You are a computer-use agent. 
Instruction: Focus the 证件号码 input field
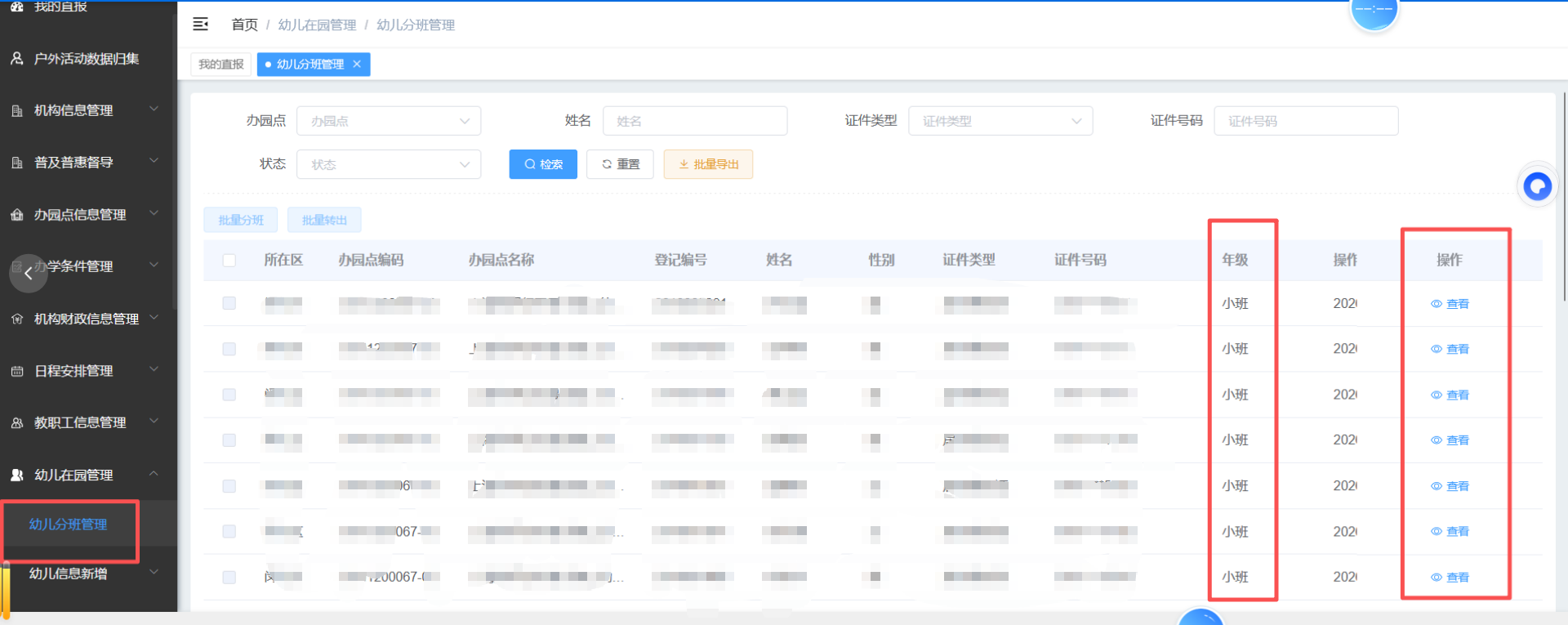1306,121
